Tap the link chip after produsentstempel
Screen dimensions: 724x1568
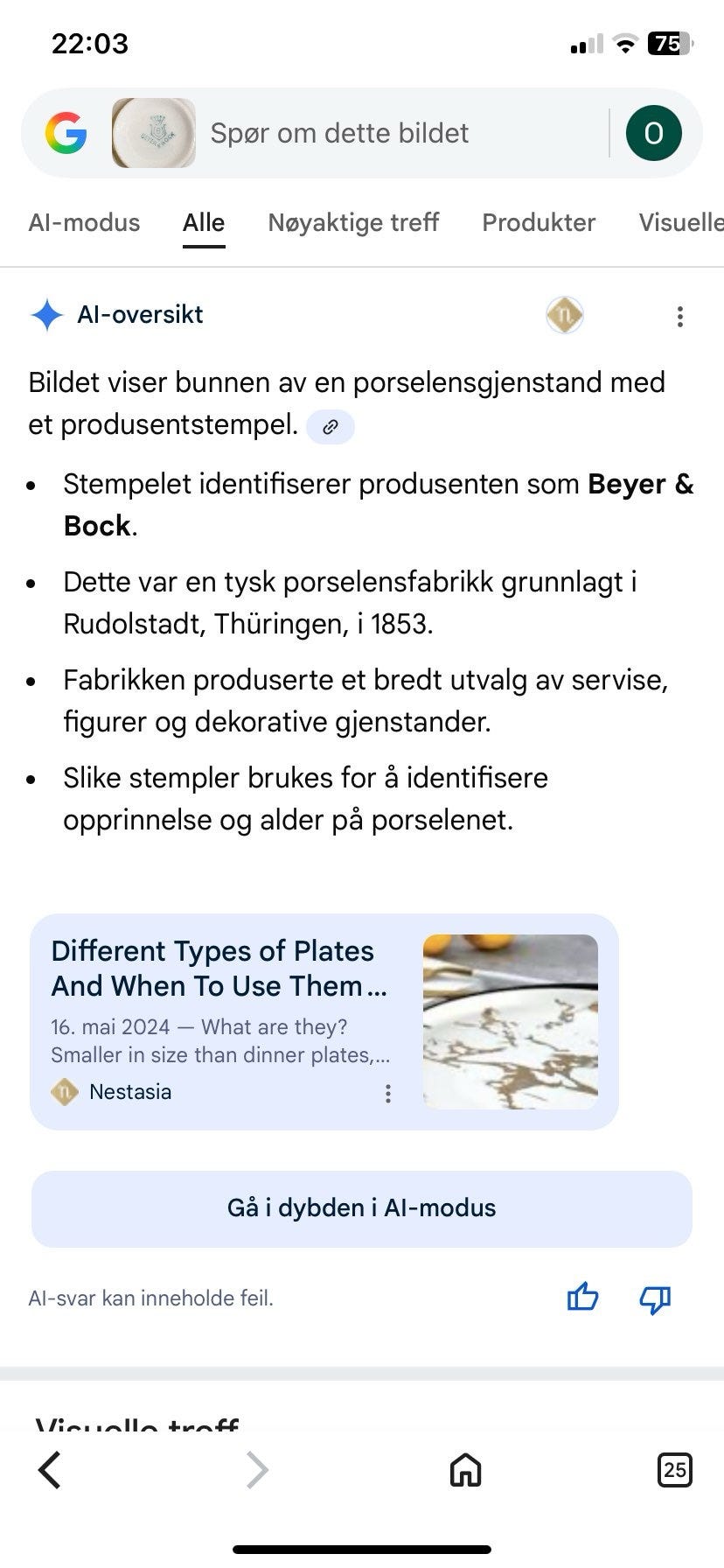tap(331, 427)
